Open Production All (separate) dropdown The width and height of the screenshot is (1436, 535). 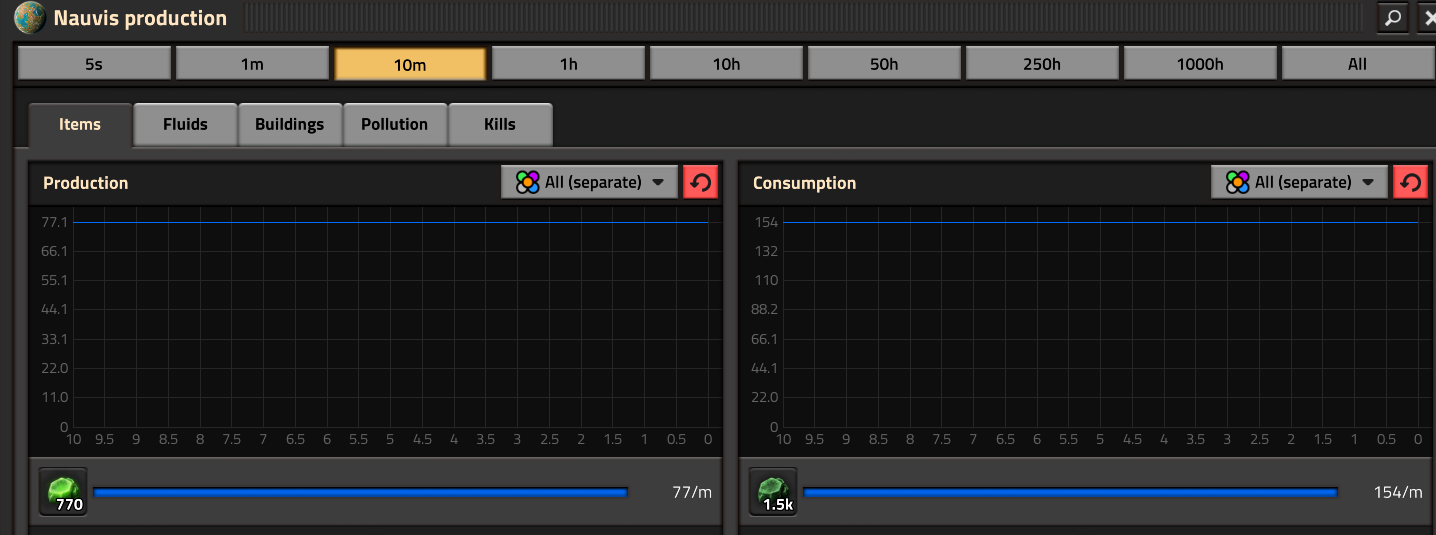point(590,182)
